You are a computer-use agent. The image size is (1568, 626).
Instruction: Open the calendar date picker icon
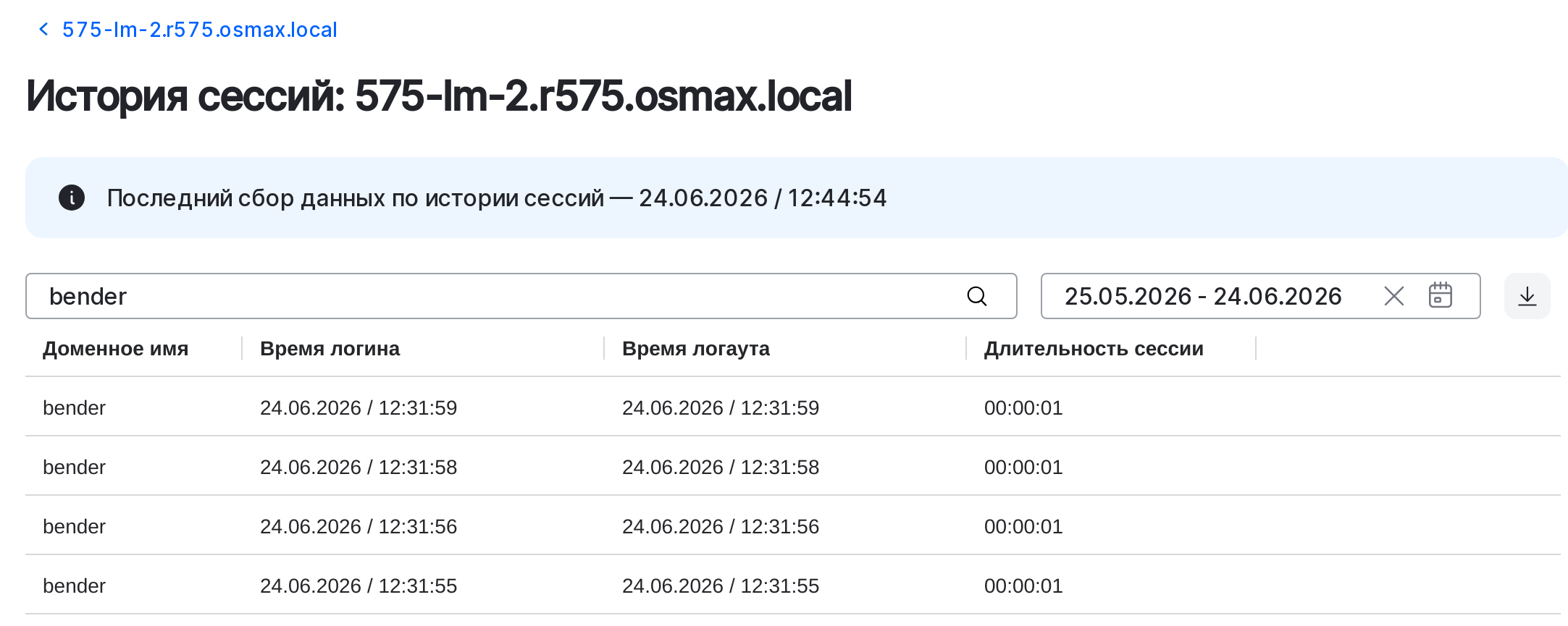click(x=1441, y=295)
